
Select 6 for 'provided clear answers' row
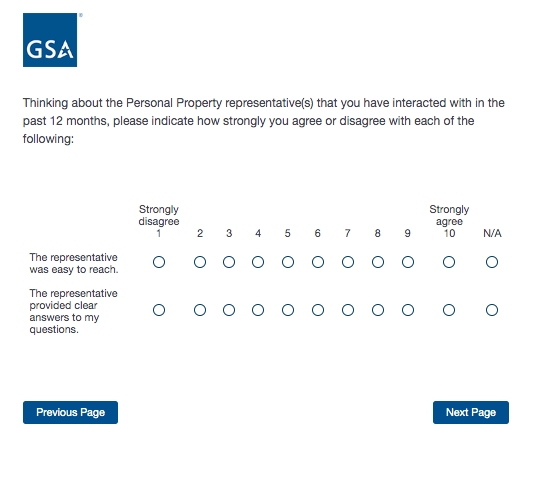[318, 310]
